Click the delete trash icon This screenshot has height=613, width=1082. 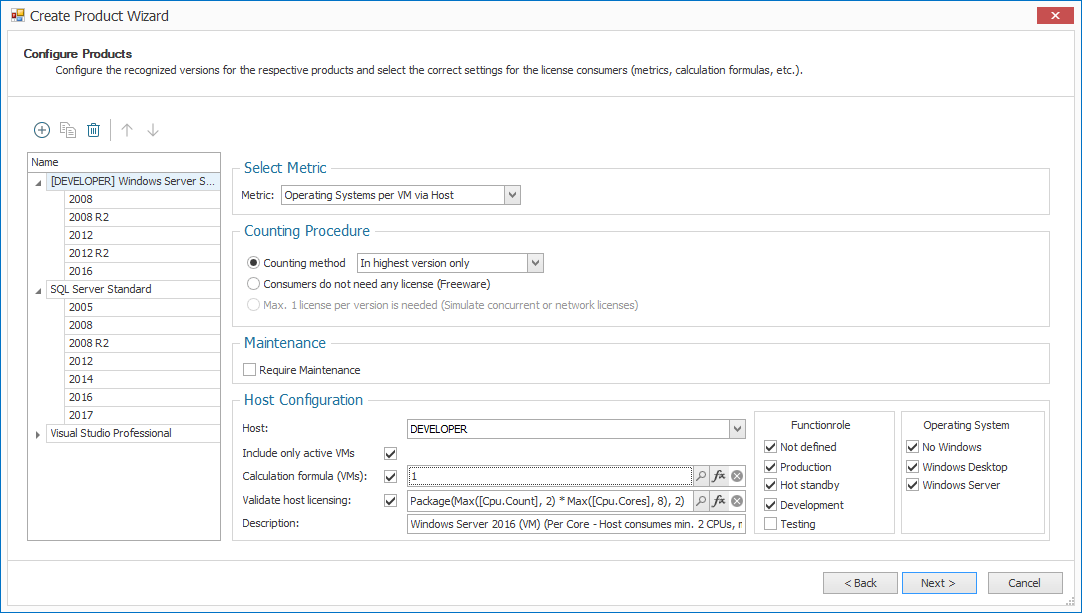(93, 130)
